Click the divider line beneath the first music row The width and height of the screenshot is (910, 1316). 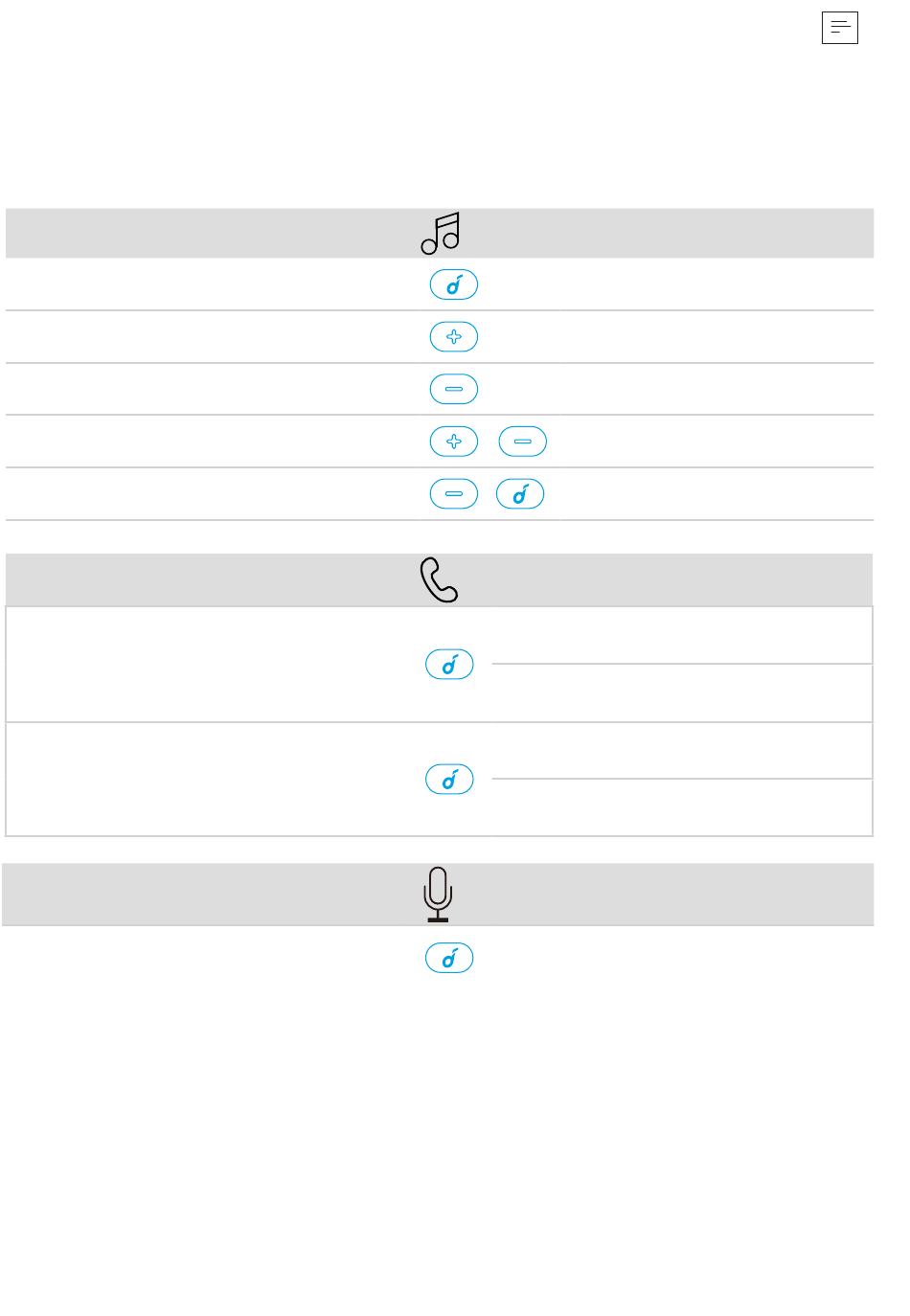(x=192, y=310)
